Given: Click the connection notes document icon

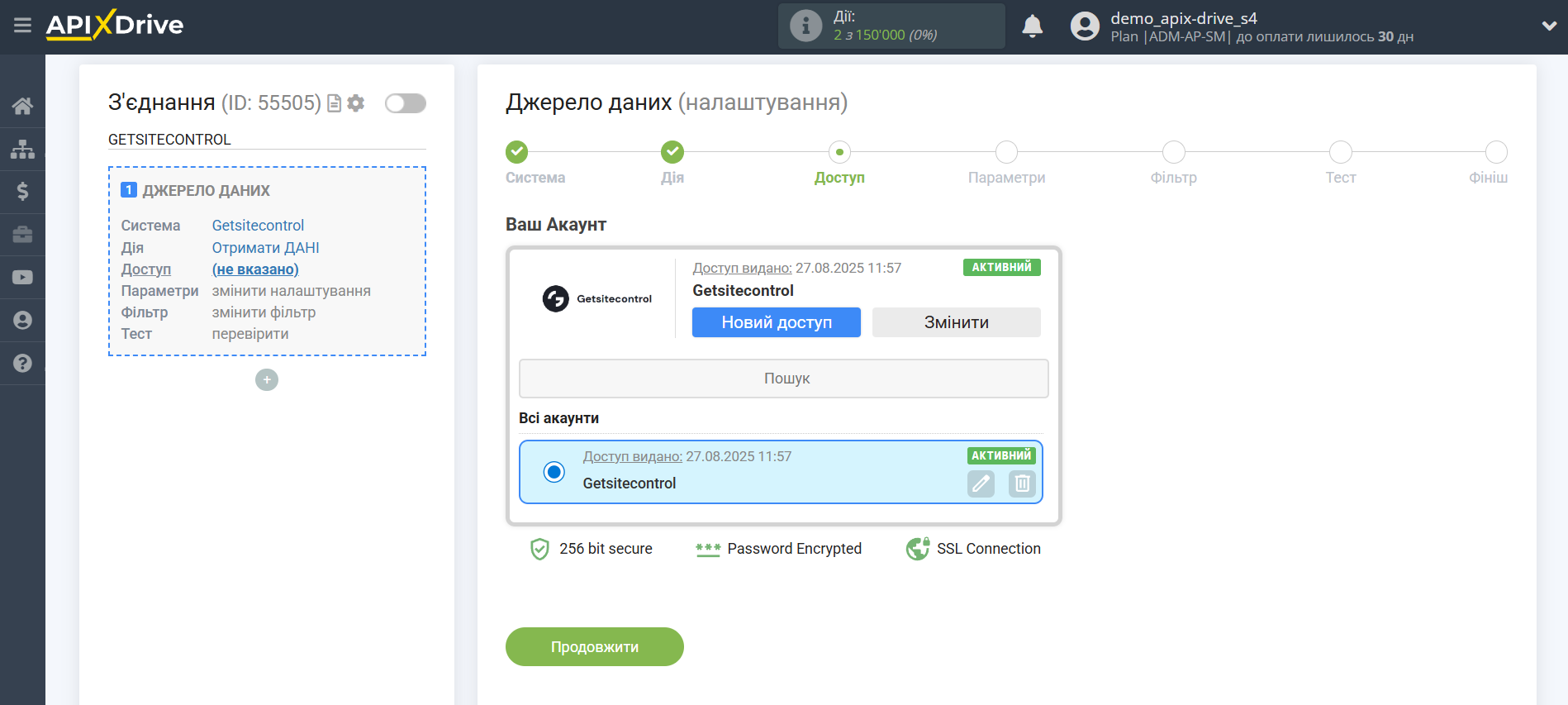Looking at the screenshot, I should [334, 103].
